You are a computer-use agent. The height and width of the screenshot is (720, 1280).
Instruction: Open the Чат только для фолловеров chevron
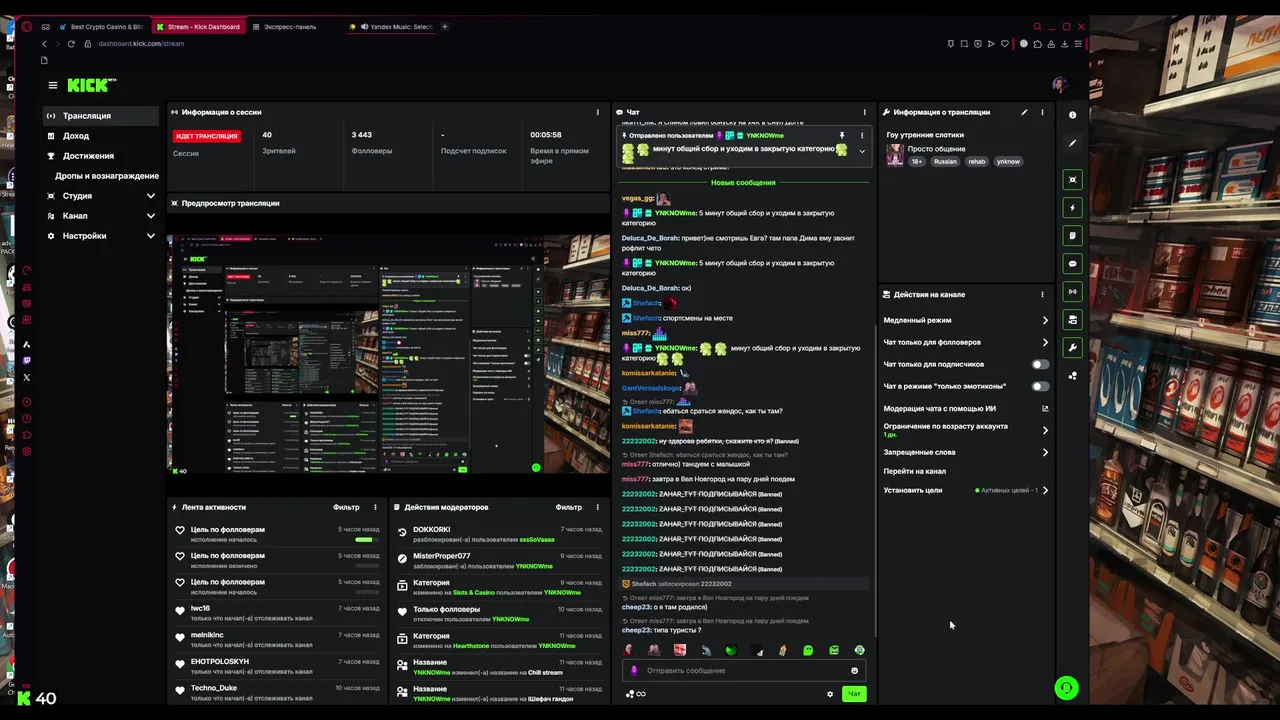(1045, 342)
